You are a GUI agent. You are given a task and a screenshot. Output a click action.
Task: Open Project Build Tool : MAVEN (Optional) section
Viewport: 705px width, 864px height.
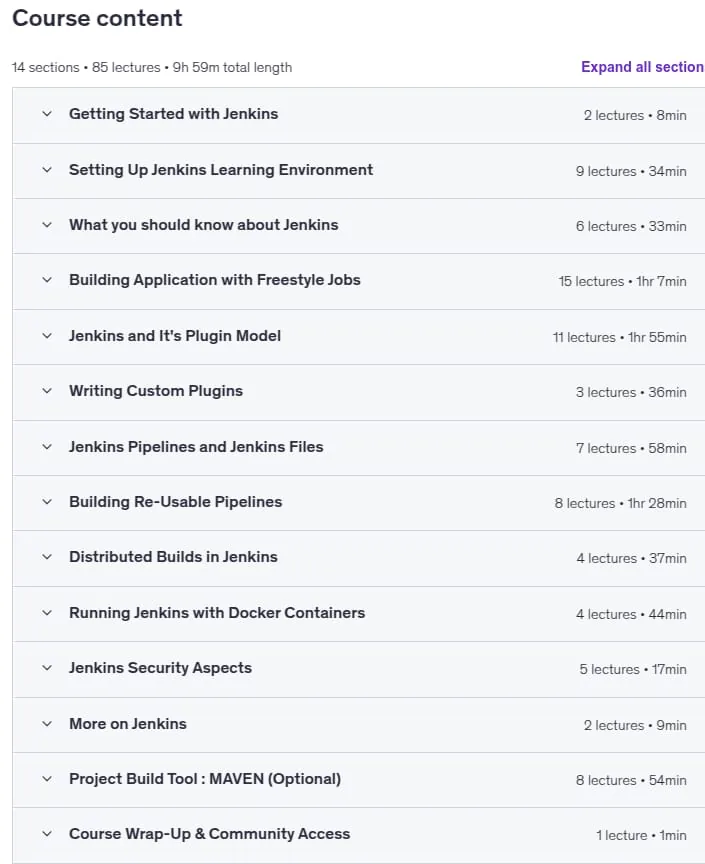click(205, 779)
